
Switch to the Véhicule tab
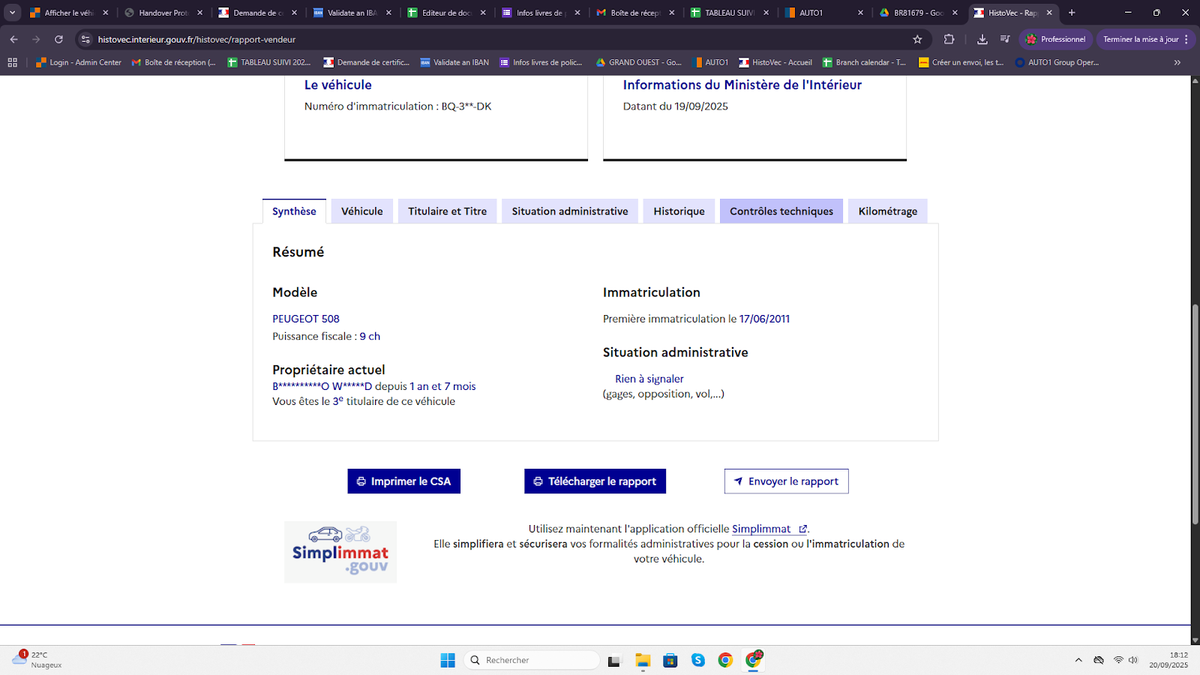point(361,211)
